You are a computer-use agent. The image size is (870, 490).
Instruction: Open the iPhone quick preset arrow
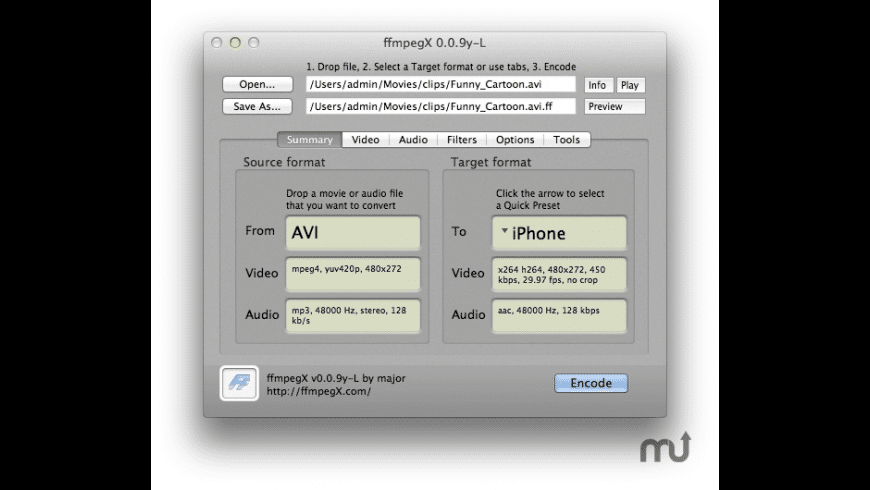coord(504,230)
